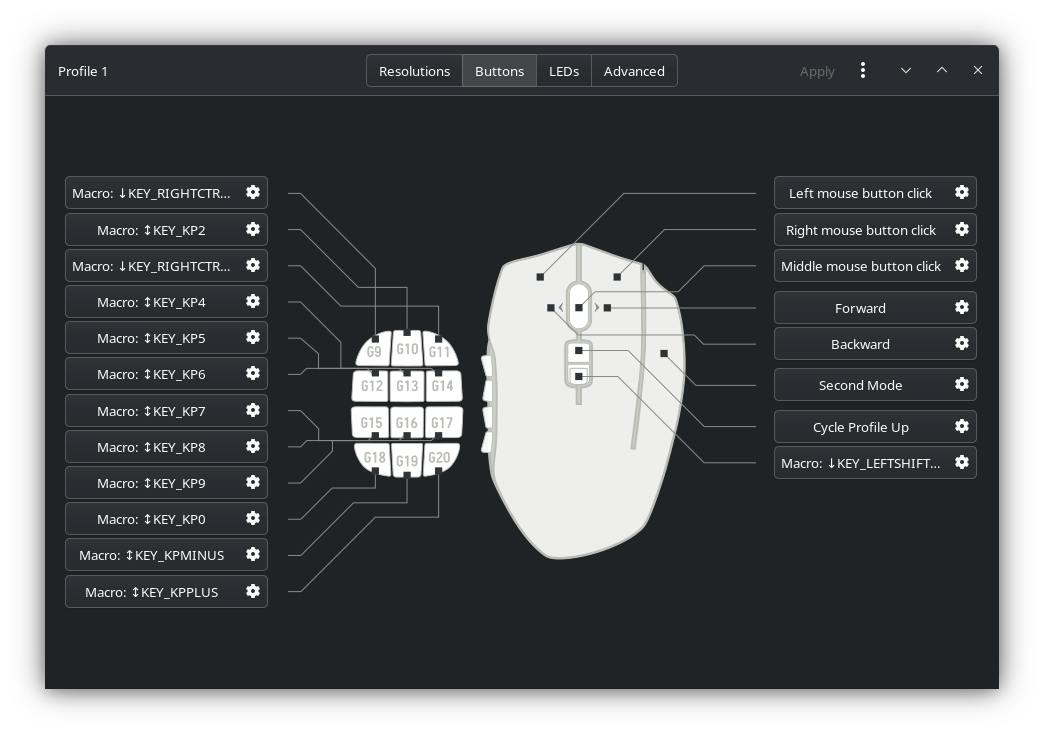This screenshot has width=1044, height=734.
Task: Open gear for Cycle Profile Up
Action: click(x=961, y=427)
